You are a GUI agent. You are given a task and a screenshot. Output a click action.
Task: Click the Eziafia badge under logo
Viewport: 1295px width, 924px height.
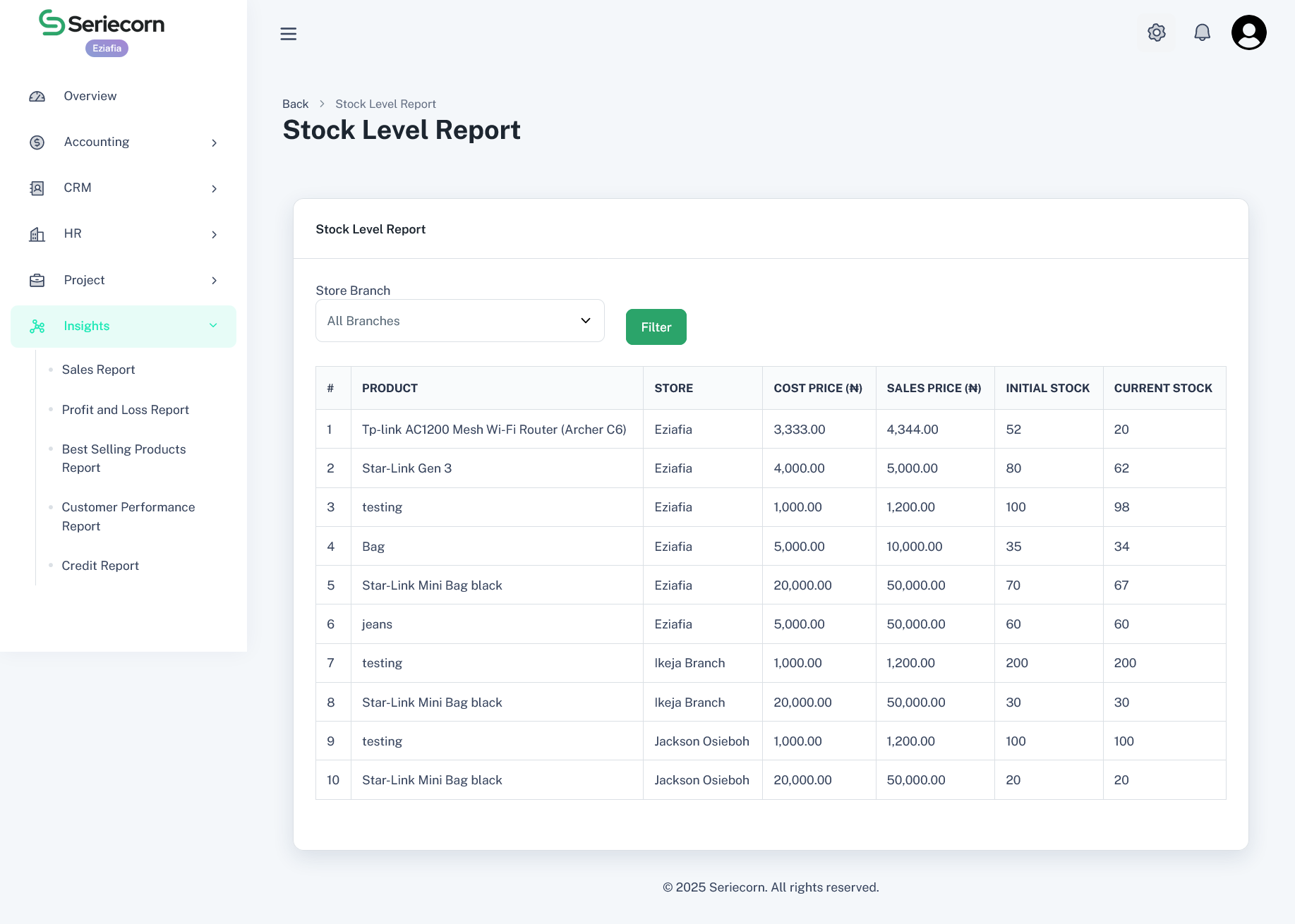coord(107,48)
